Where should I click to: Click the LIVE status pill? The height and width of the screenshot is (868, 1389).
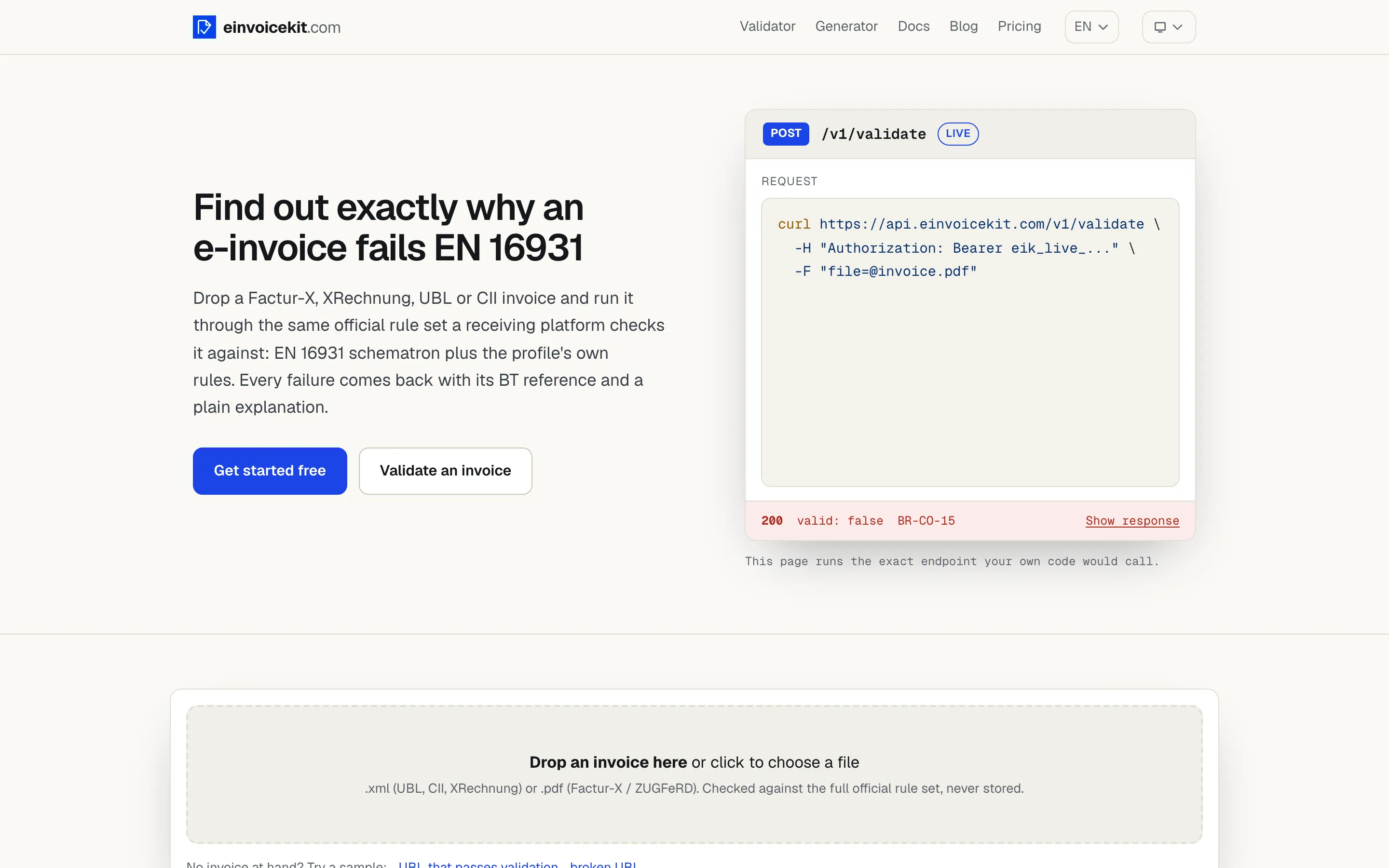958,134
